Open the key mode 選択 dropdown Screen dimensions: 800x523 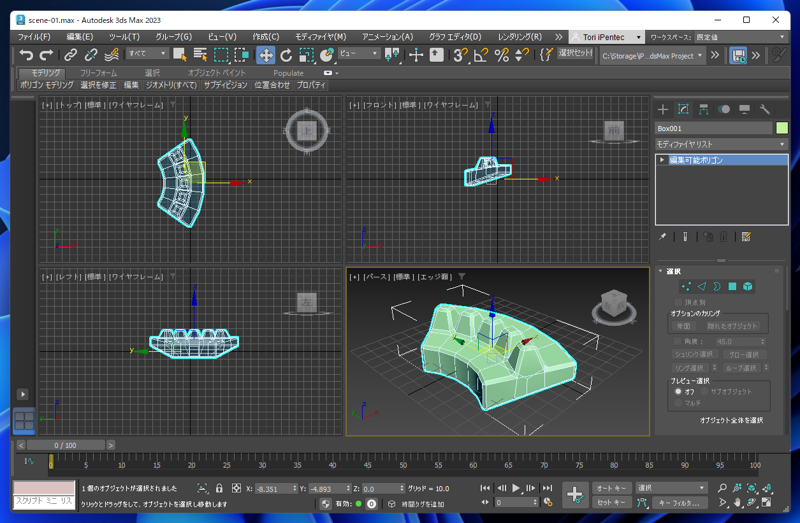click(671, 488)
